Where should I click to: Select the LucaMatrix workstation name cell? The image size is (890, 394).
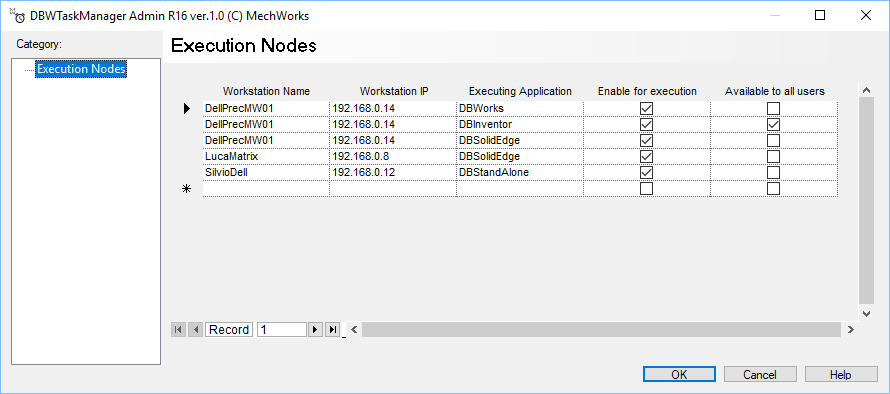(266, 156)
